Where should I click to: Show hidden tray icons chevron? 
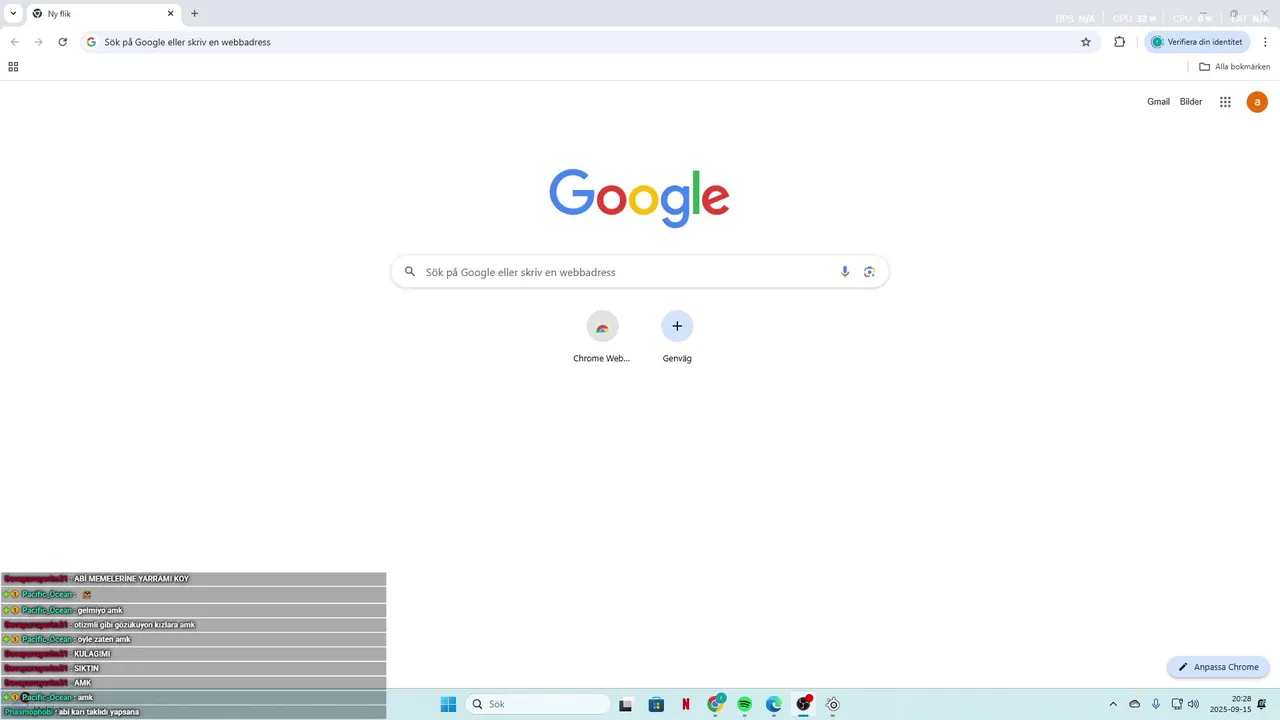1113,704
